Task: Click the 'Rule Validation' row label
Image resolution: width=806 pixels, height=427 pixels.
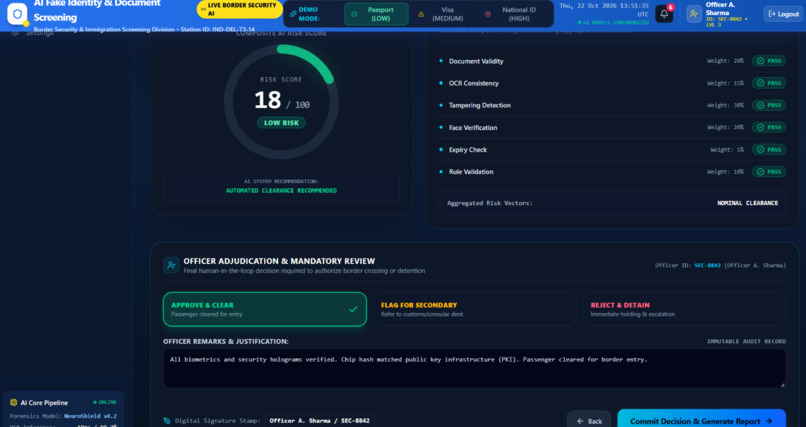Action: (x=471, y=172)
